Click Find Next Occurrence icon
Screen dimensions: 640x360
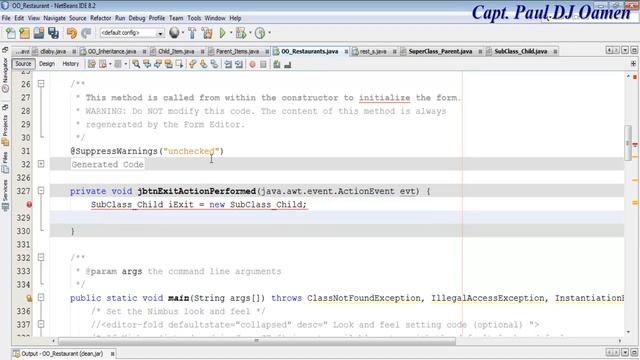(158, 64)
